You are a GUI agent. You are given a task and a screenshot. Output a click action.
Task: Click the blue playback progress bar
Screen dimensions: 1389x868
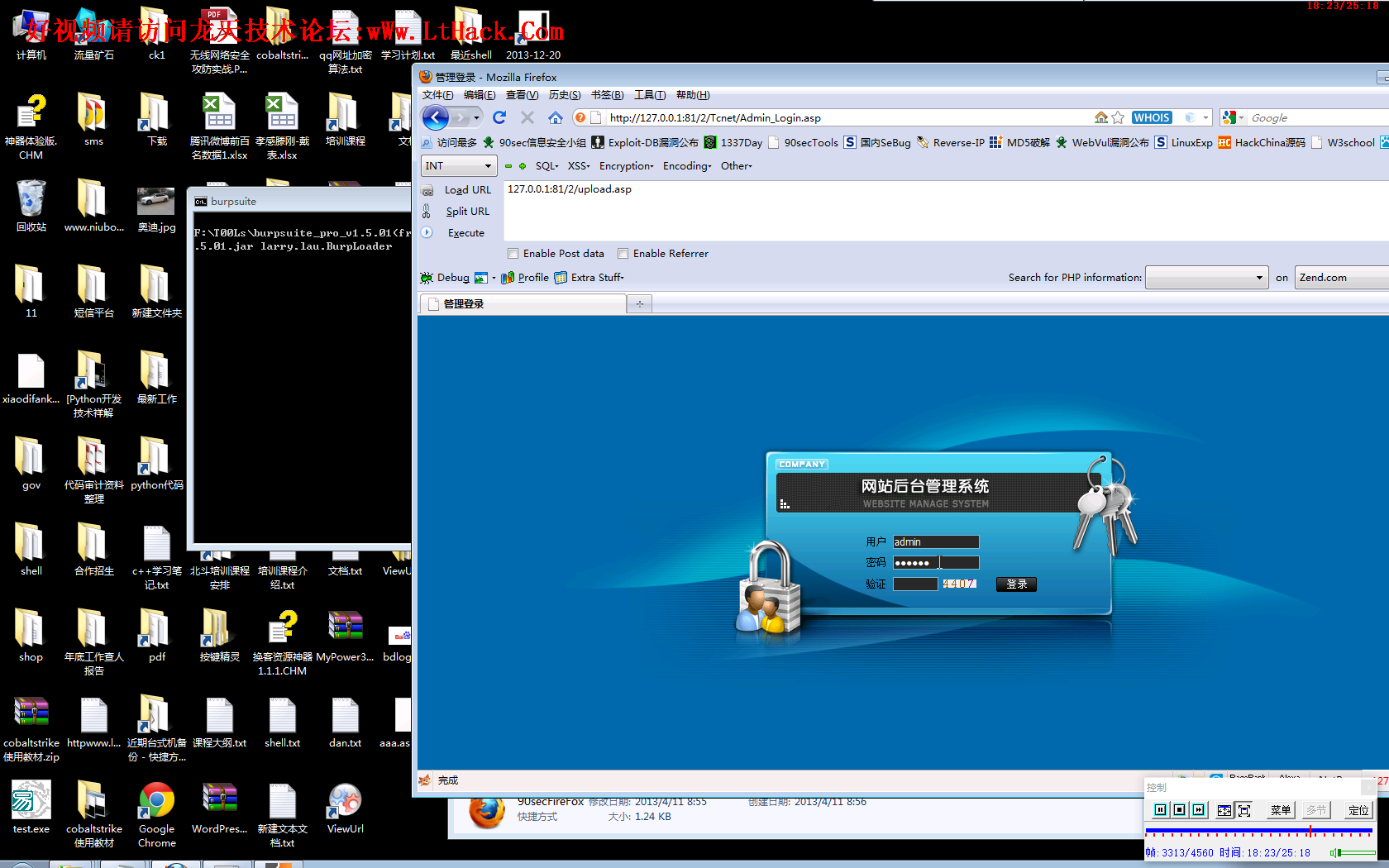click(x=1258, y=831)
